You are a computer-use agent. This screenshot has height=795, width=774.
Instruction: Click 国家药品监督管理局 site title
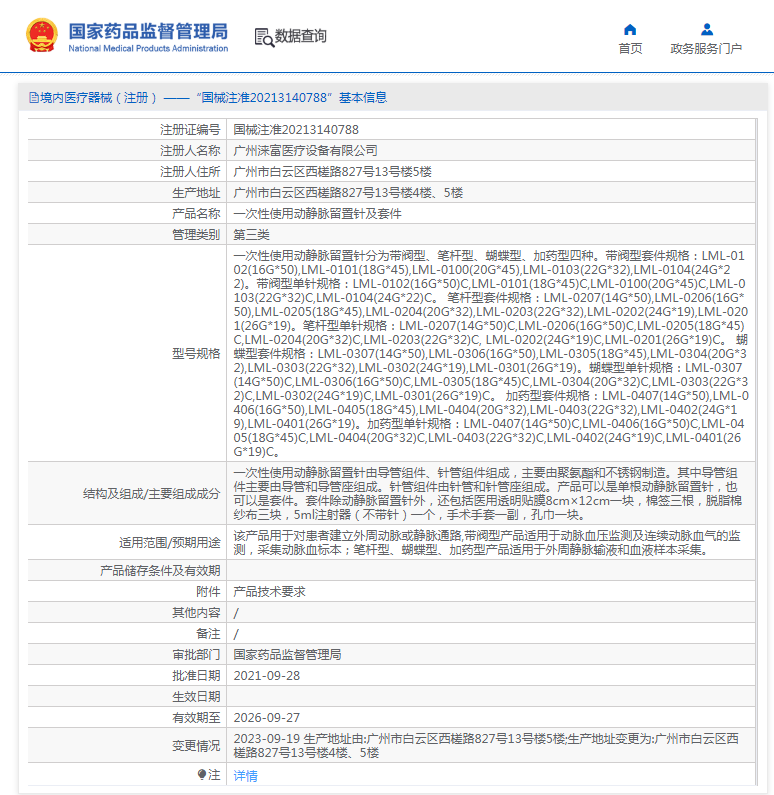[149, 31]
